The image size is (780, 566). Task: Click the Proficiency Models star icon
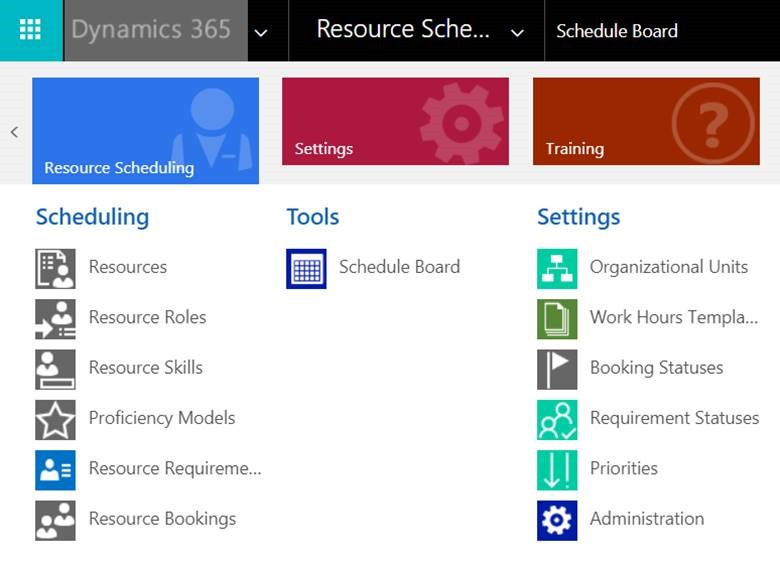coord(55,420)
